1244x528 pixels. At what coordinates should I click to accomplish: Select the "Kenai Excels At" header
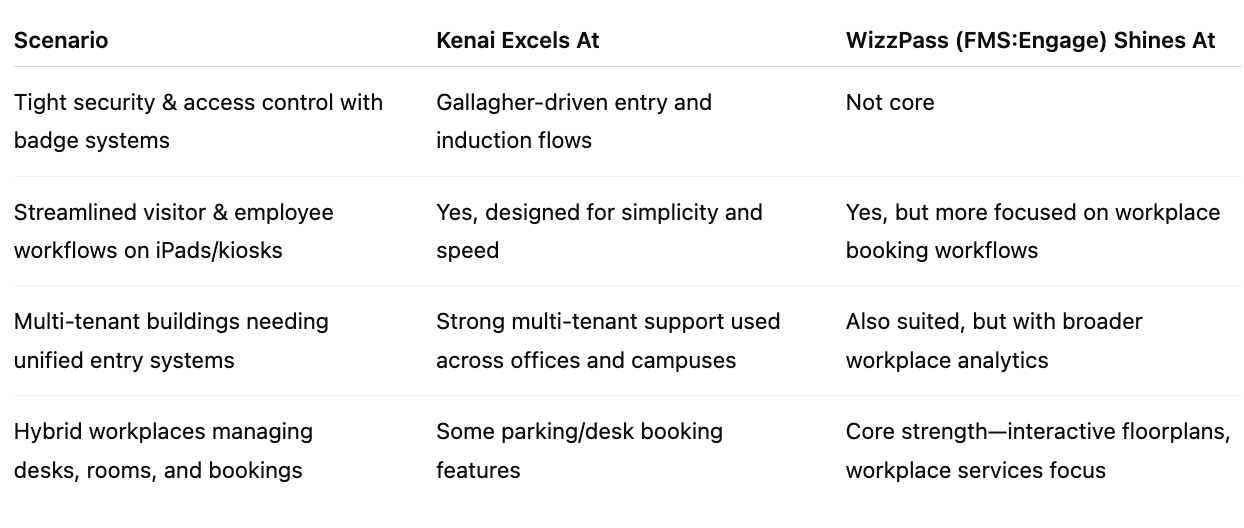tap(517, 41)
